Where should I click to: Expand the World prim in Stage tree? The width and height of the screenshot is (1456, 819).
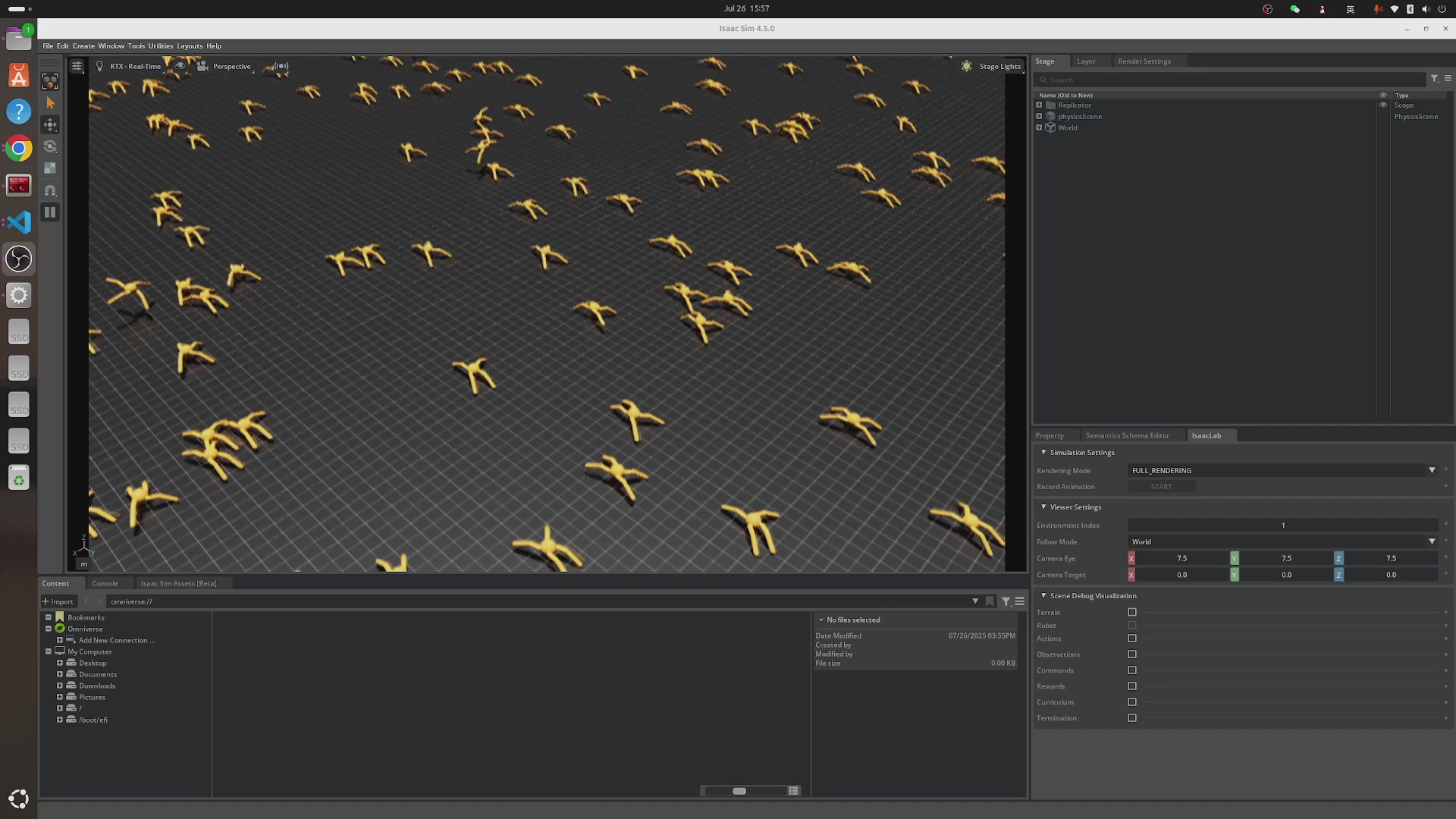(1039, 127)
